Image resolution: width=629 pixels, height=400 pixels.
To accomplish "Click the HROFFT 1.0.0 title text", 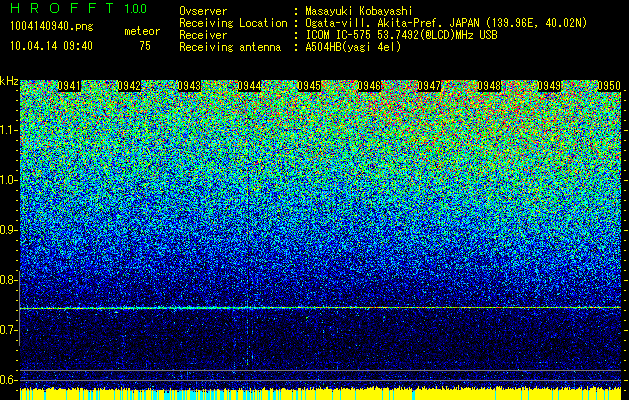I will [x=79, y=8].
